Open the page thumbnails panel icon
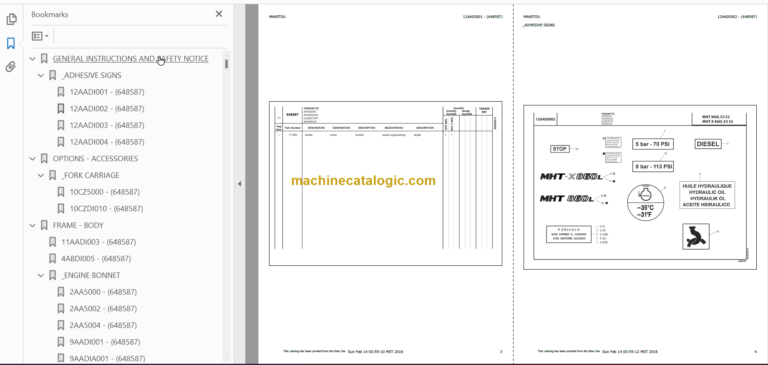768x365 pixels. [11, 19]
